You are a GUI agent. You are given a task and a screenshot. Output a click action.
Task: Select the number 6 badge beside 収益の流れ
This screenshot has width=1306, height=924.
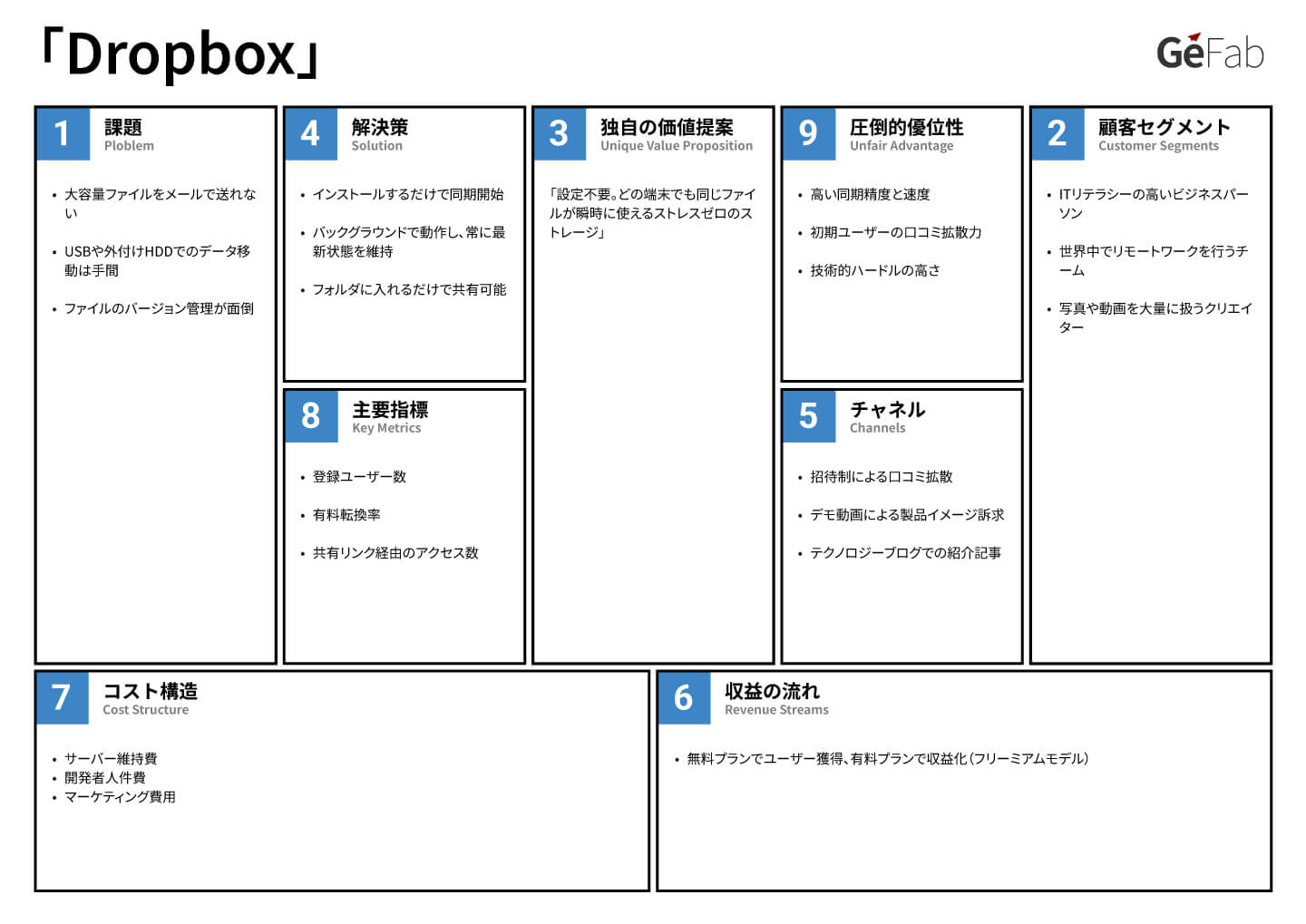[686, 699]
